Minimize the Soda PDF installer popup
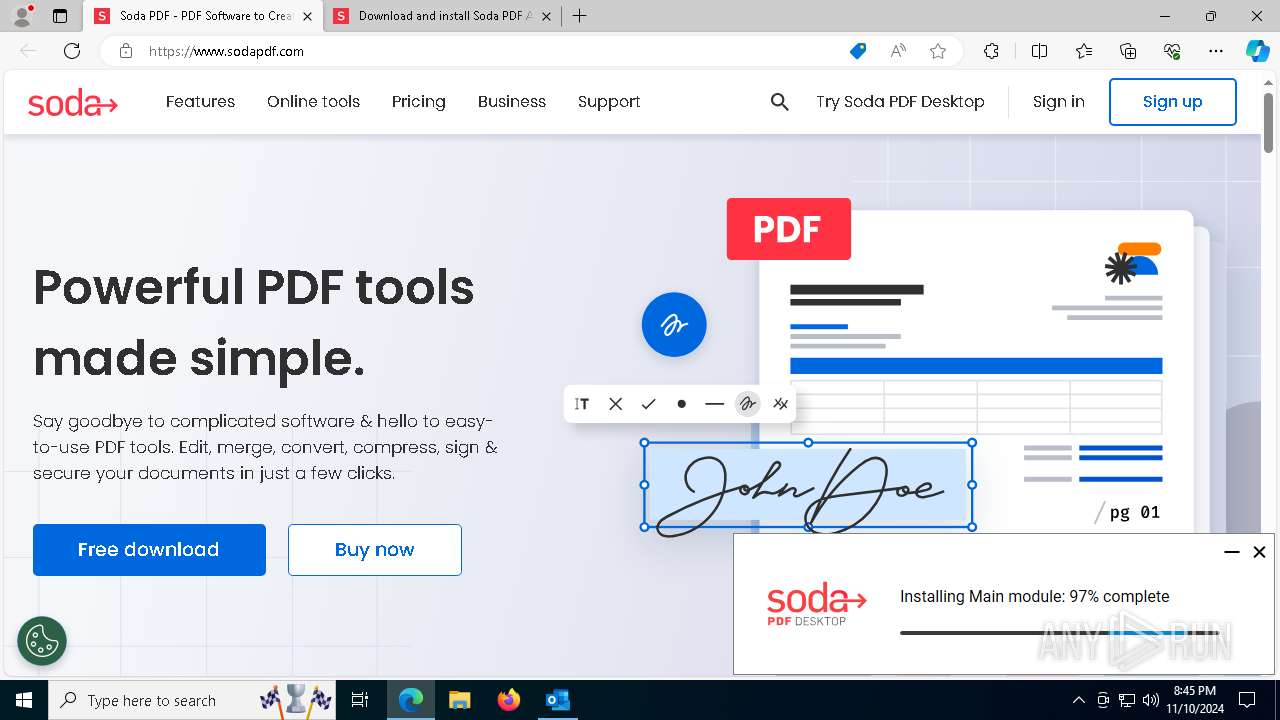Screen dimensions: 1280x720 [1232, 552]
